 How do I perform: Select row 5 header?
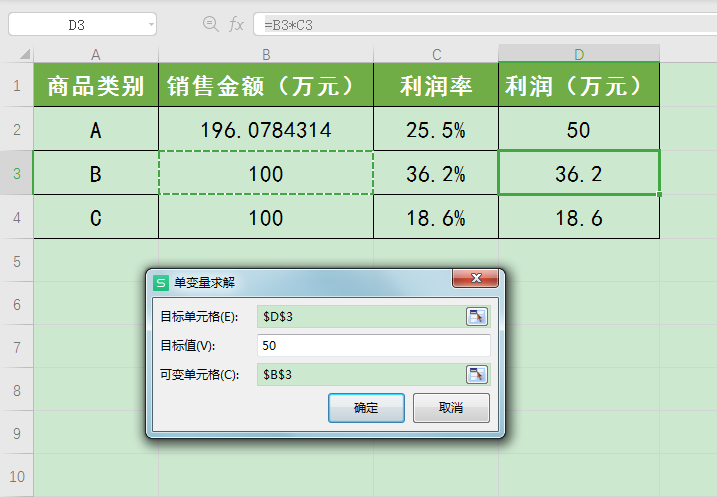17,261
